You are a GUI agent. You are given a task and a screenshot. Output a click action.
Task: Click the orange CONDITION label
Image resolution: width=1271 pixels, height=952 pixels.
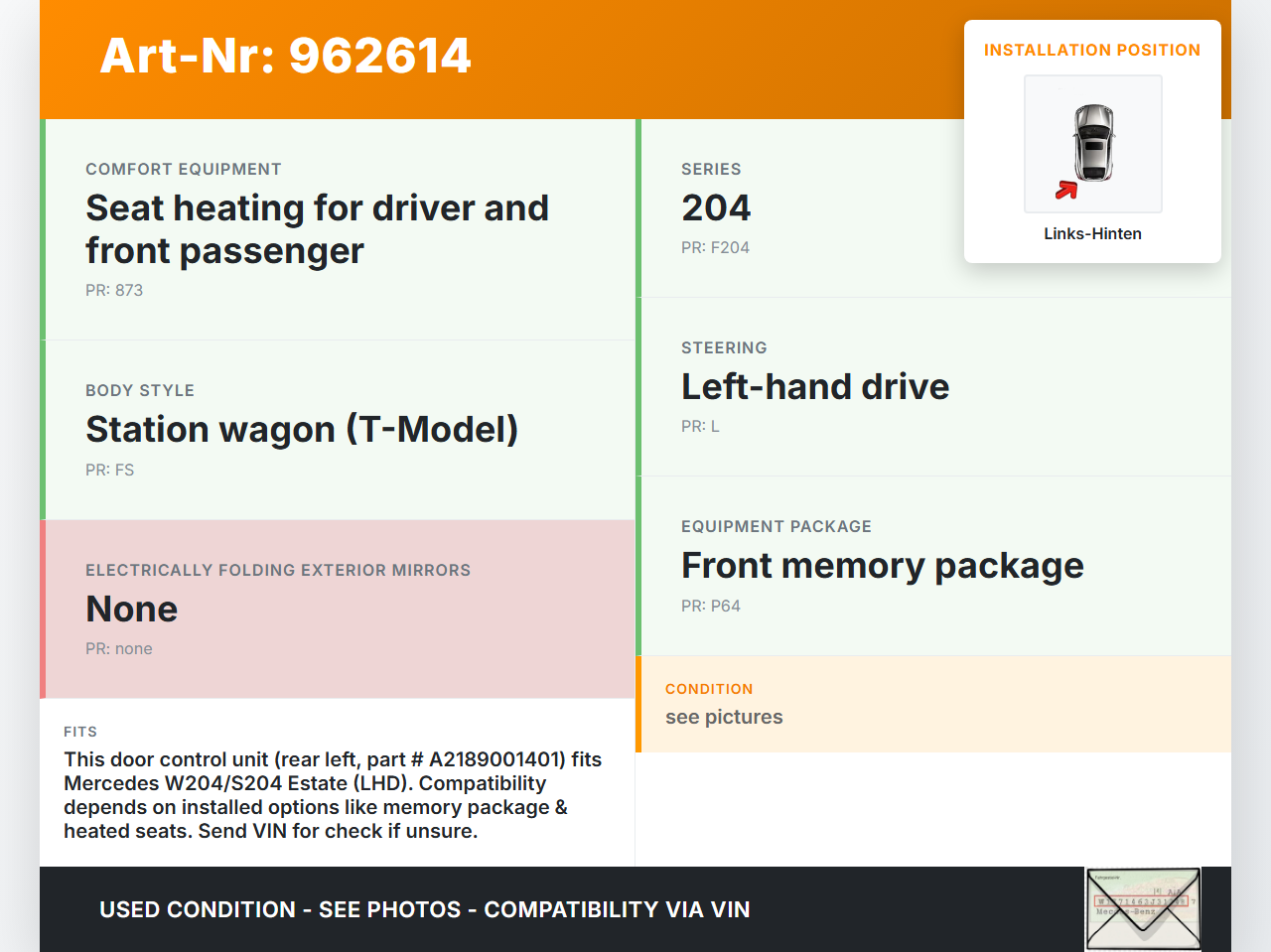(x=709, y=689)
